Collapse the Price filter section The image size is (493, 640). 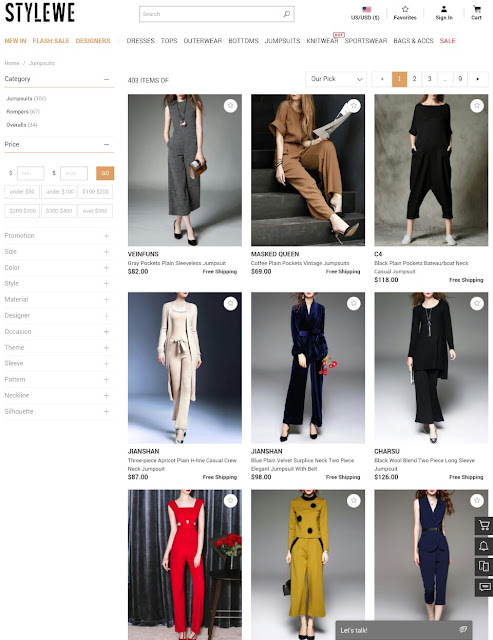coord(107,144)
